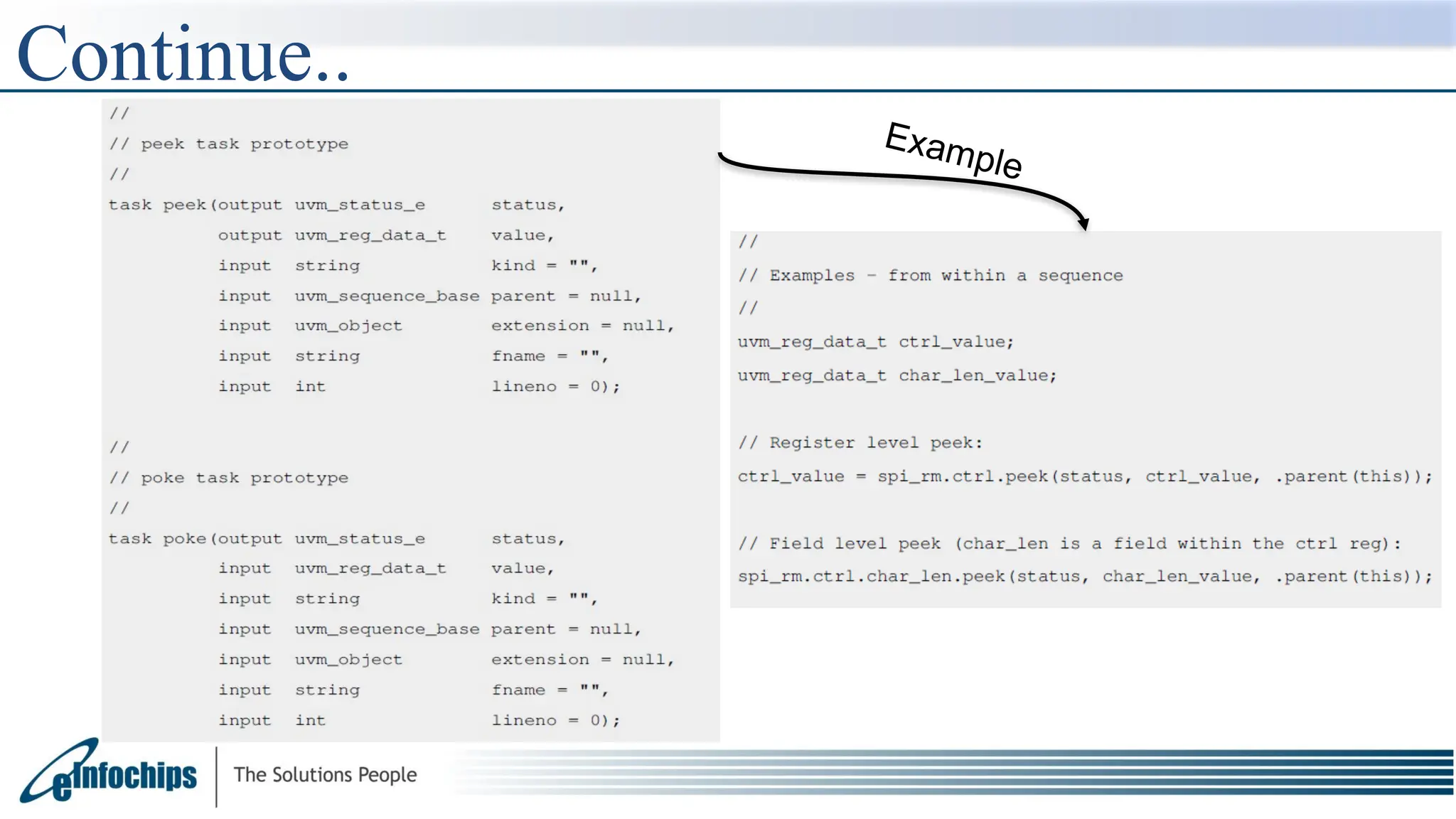Click 'The Solutions People' tagline

tap(325, 775)
